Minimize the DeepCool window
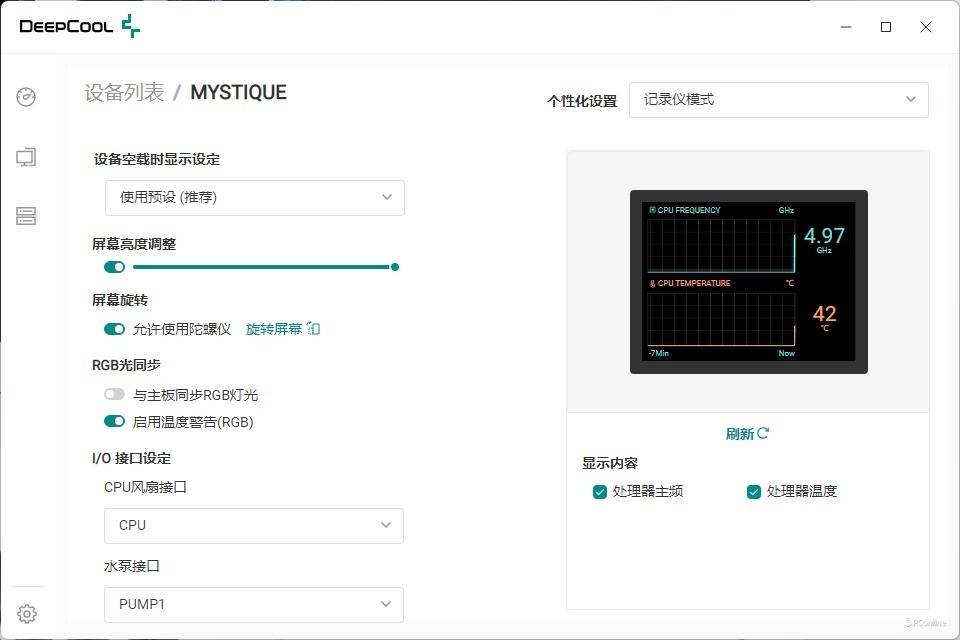The width and height of the screenshot is (960, 640). [846, 27]
